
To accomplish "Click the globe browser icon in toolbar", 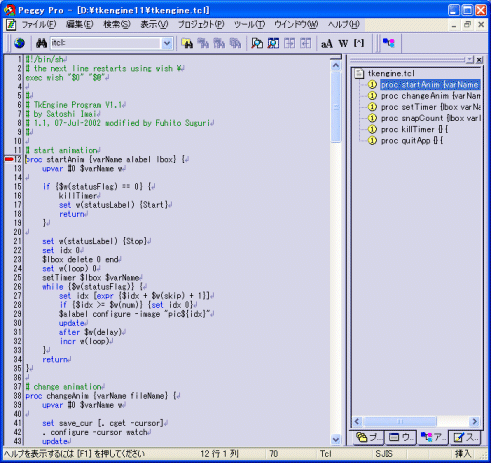I will tap(19, 43).
